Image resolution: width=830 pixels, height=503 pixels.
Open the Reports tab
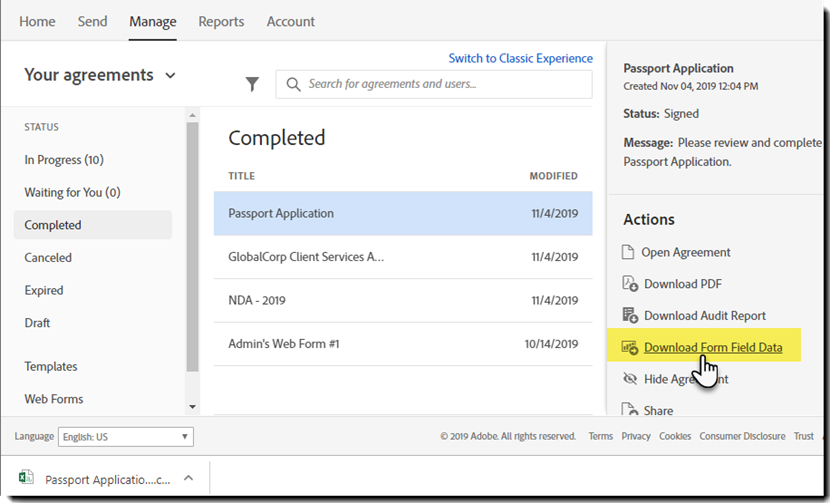pos(221,21)
